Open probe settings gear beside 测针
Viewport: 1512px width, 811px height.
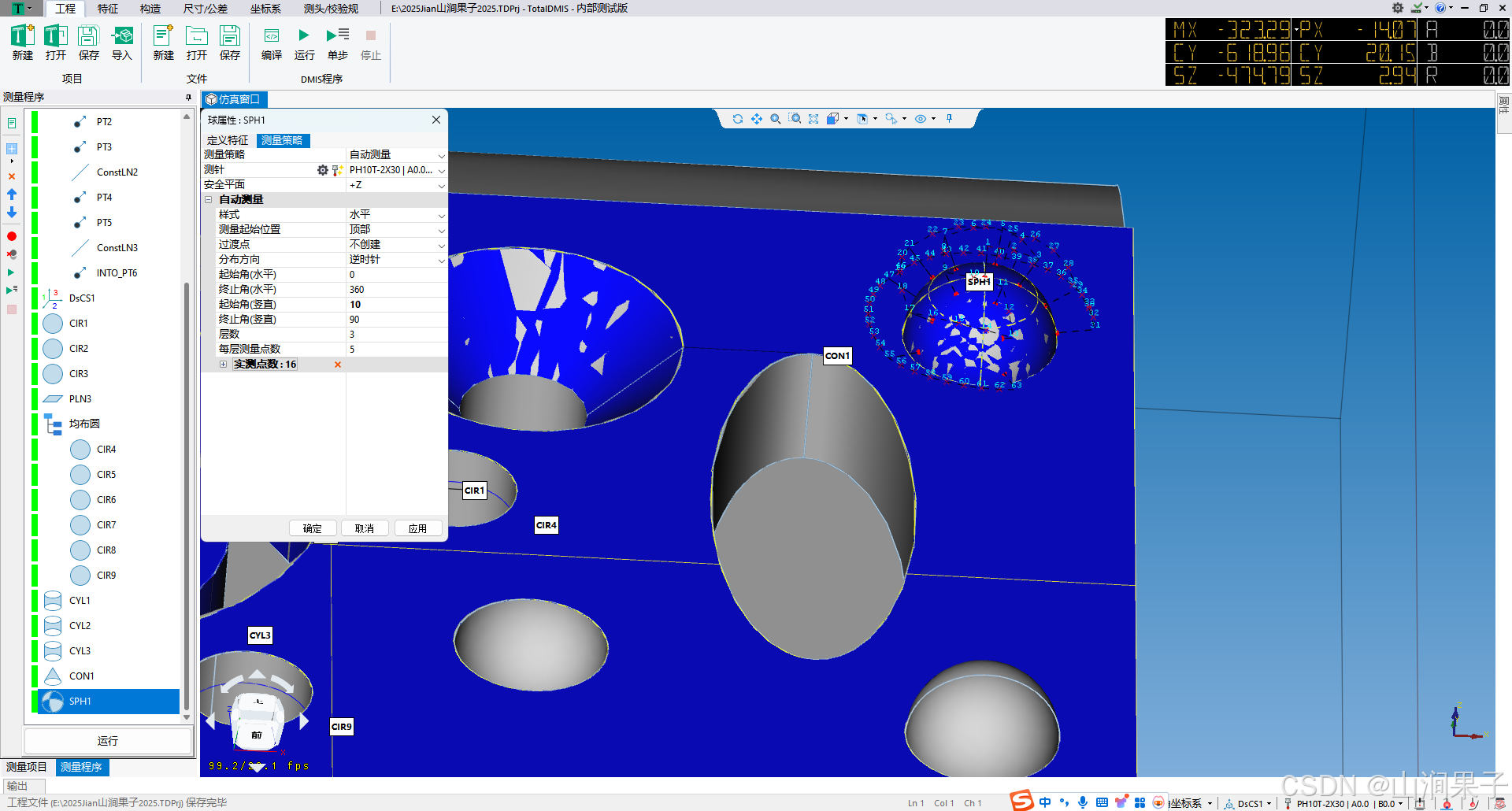(323, 170)
